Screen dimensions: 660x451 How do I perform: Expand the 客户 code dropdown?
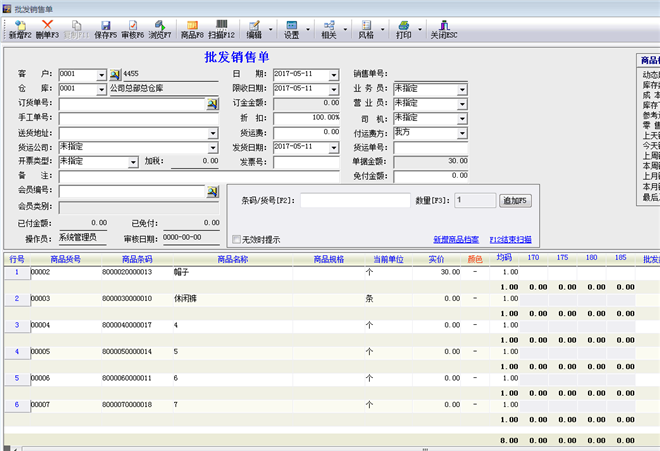click(x=101, y=75)
